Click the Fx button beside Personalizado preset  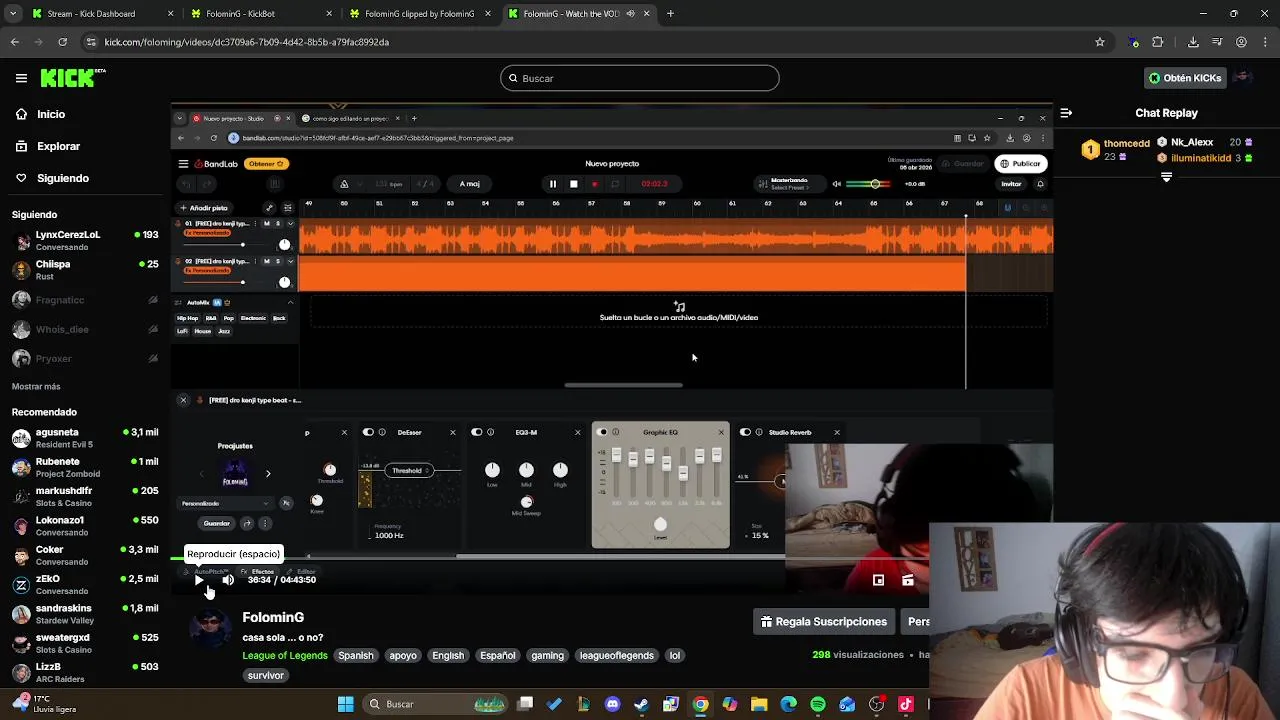pos(286,503)
